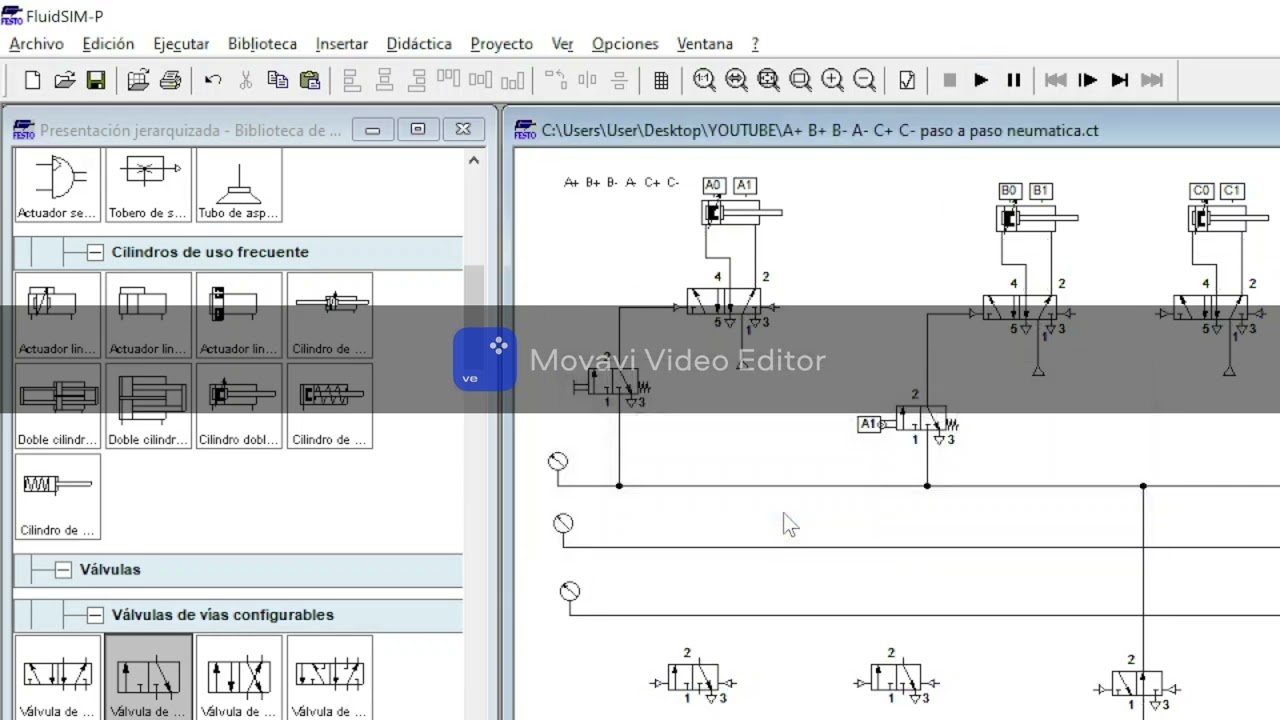Center selected objects horizontally
The height and width of the screenshot is (720, 1280).
pyautogui.click(x=384, y=80)
